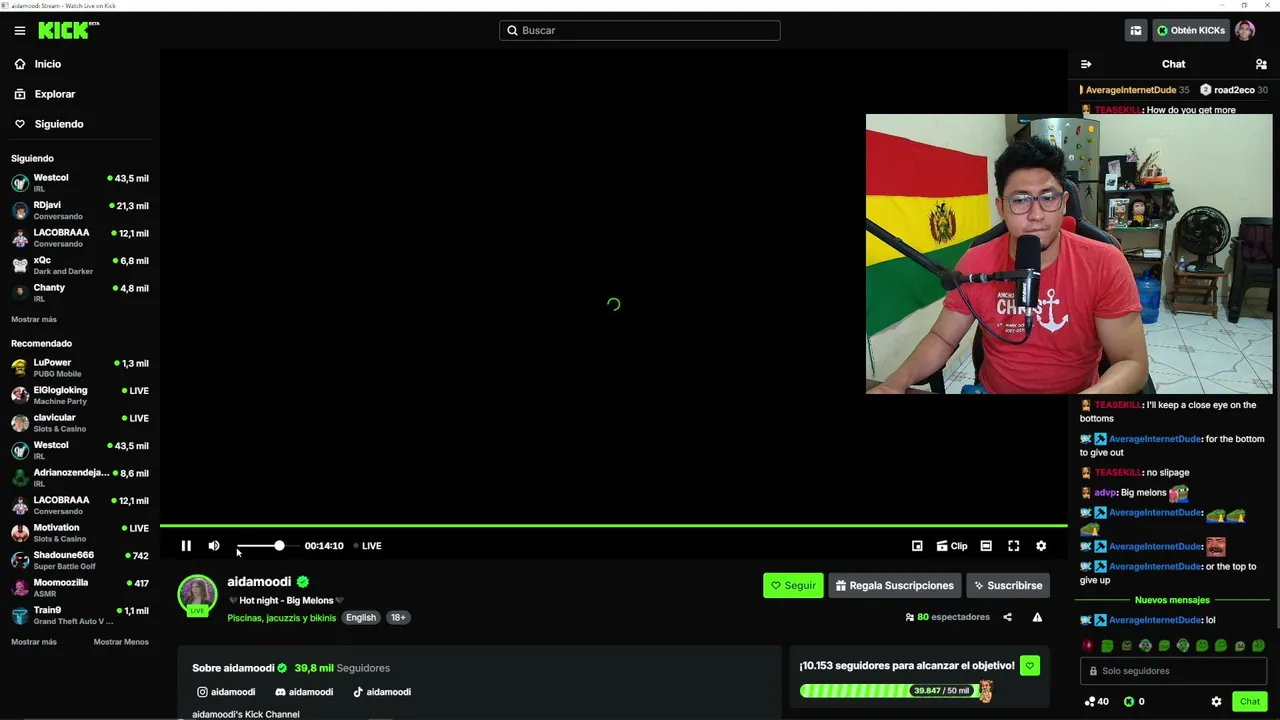Click the English language tag
1280x720 pixels.
click(x=361, y=618)
